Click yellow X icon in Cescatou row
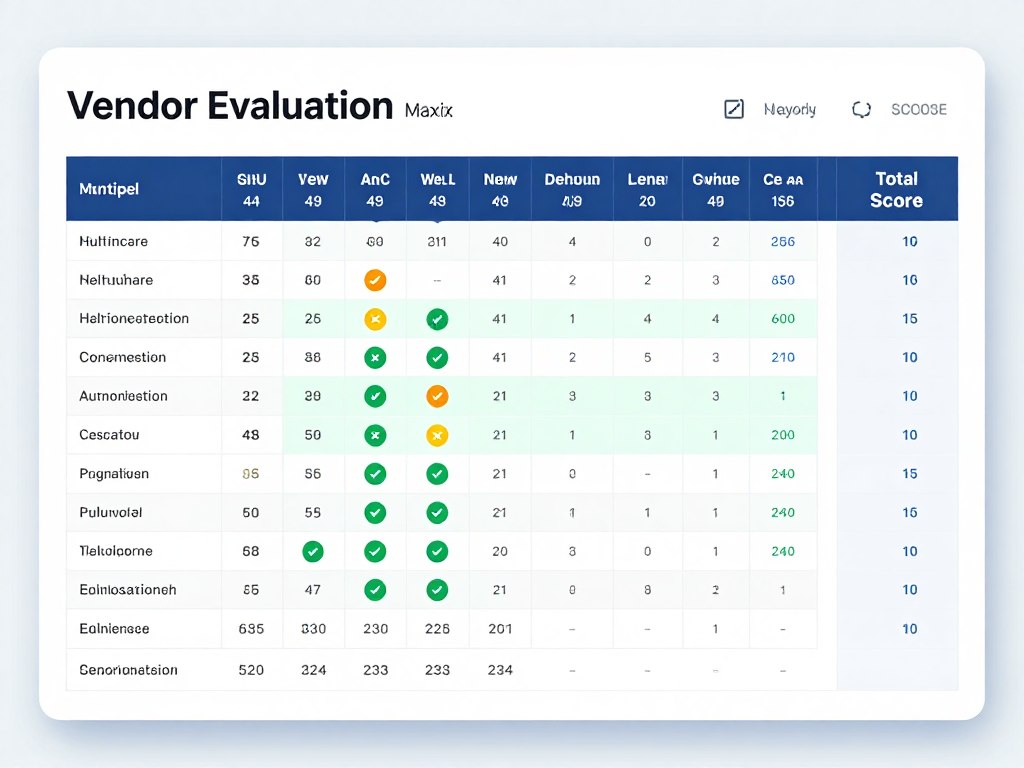The image size is (1024, 768). (x=437, y=436)
